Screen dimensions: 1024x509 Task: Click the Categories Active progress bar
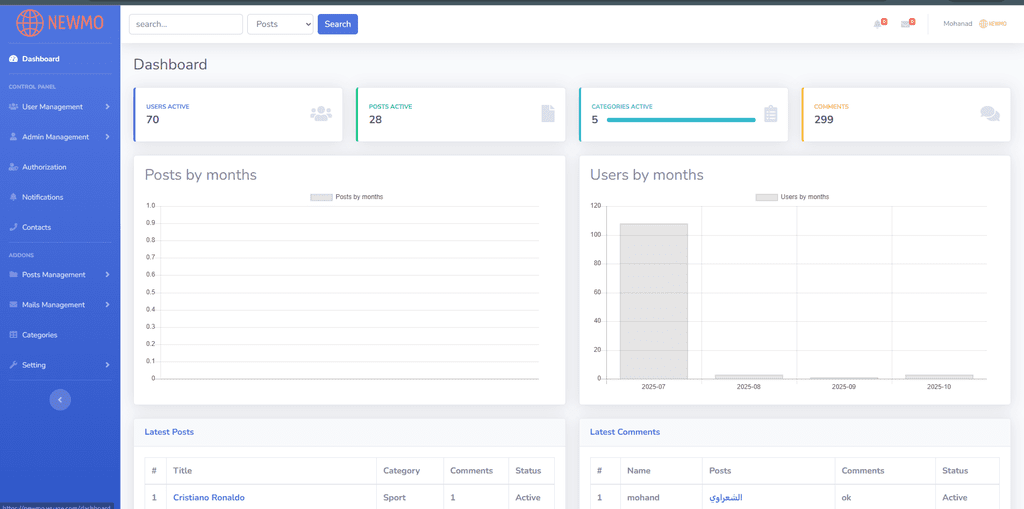[x=680, y=120]
